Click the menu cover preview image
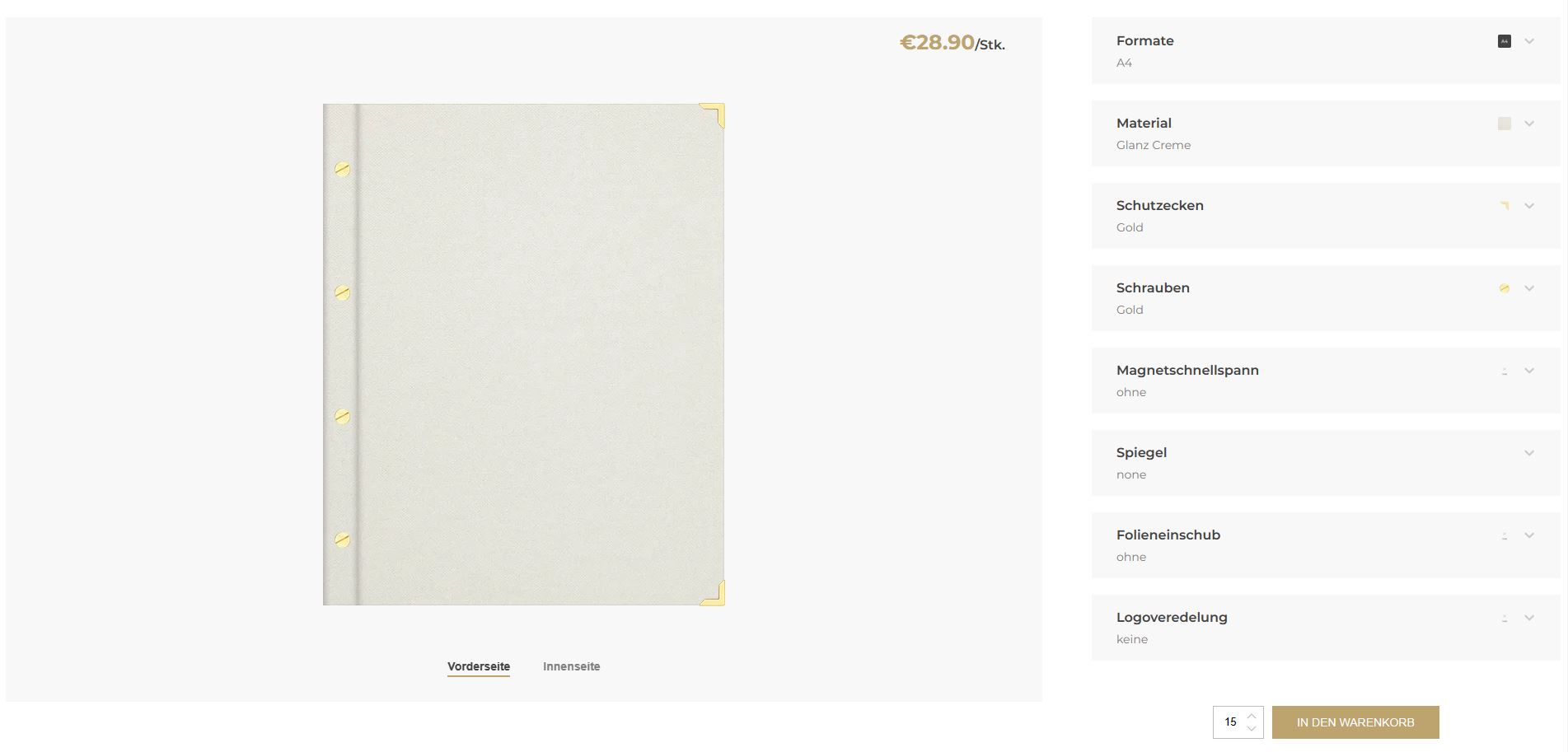 pos(524,354)
